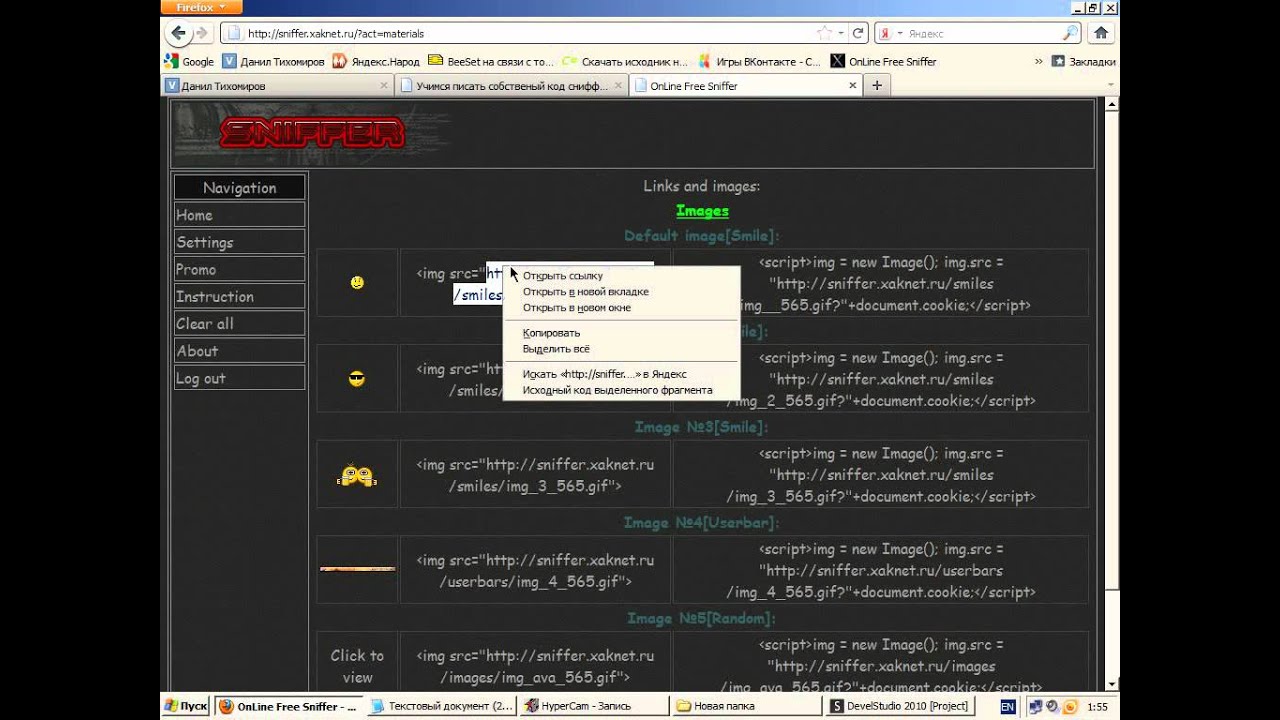Click scrollbar up arrow
This screenshot has height=720, width=1280.
click(x=1111, y=104)
